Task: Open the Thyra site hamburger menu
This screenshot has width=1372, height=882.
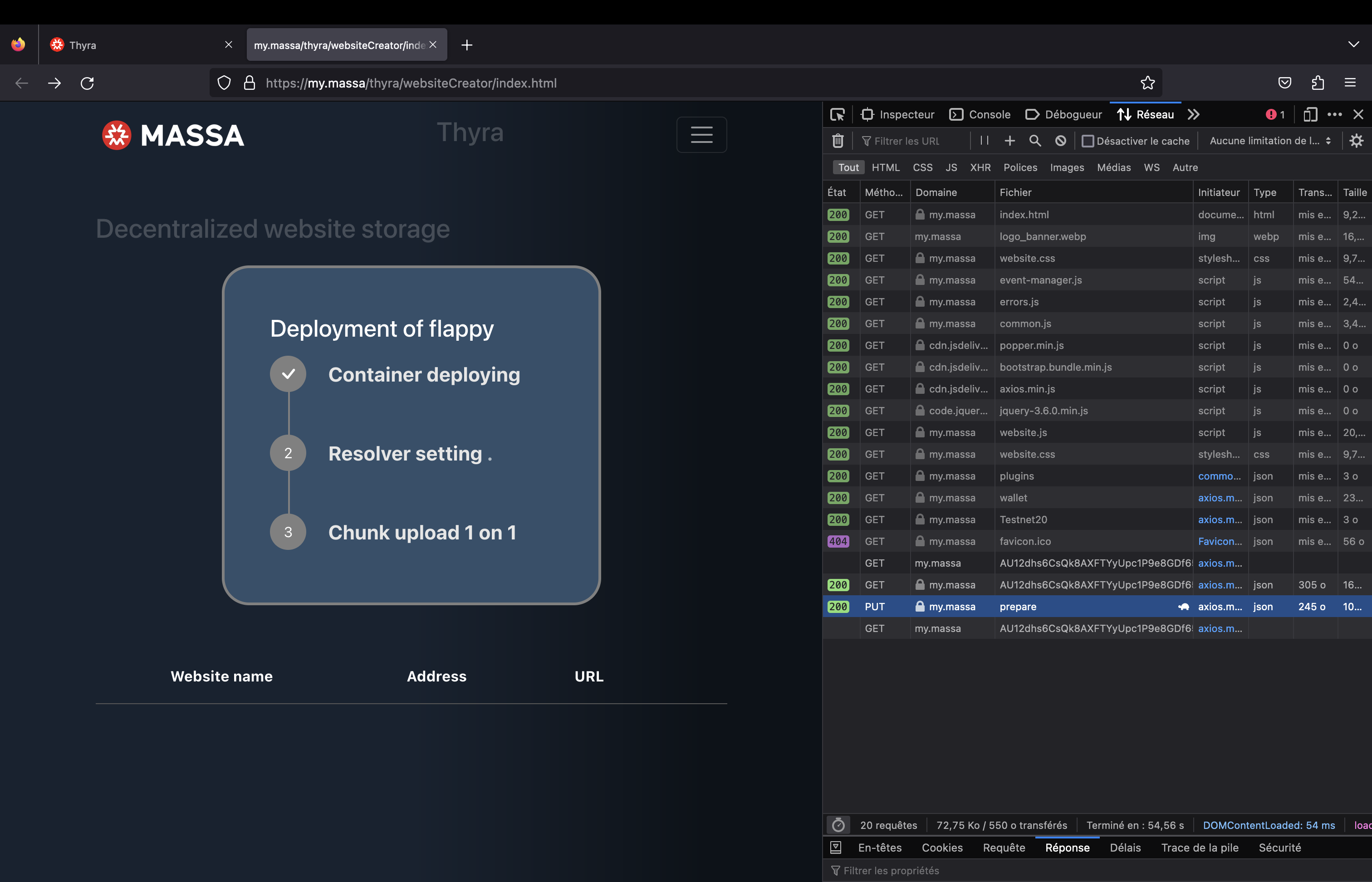Action: click(701, 135)
